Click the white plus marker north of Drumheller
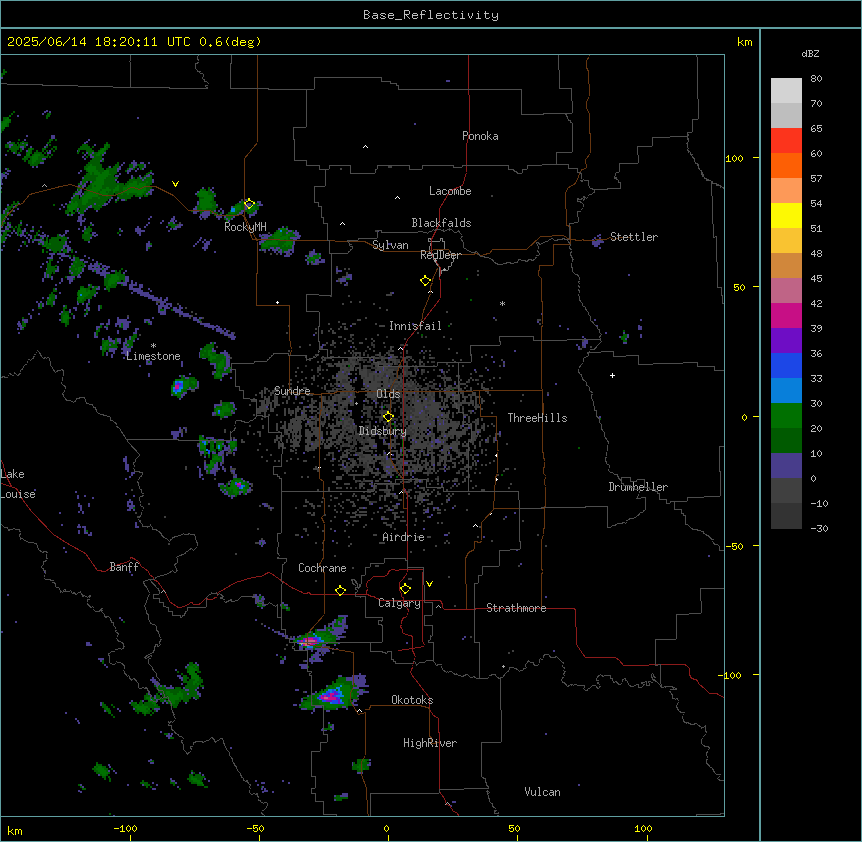862x842 pixels. point(612,375)
